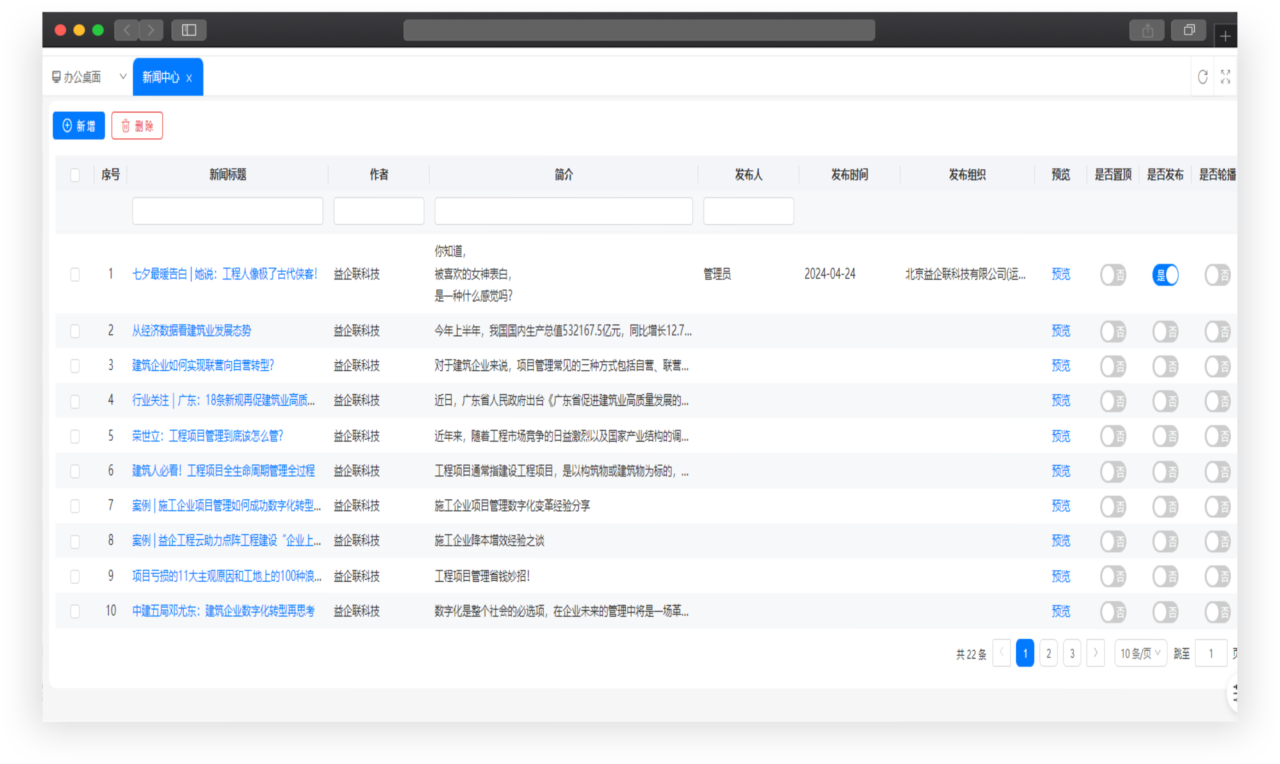Screen dimensions: 1280x764
Task: Click summary text 工程项目管理省钱妙招!
Action: point(482,576)
